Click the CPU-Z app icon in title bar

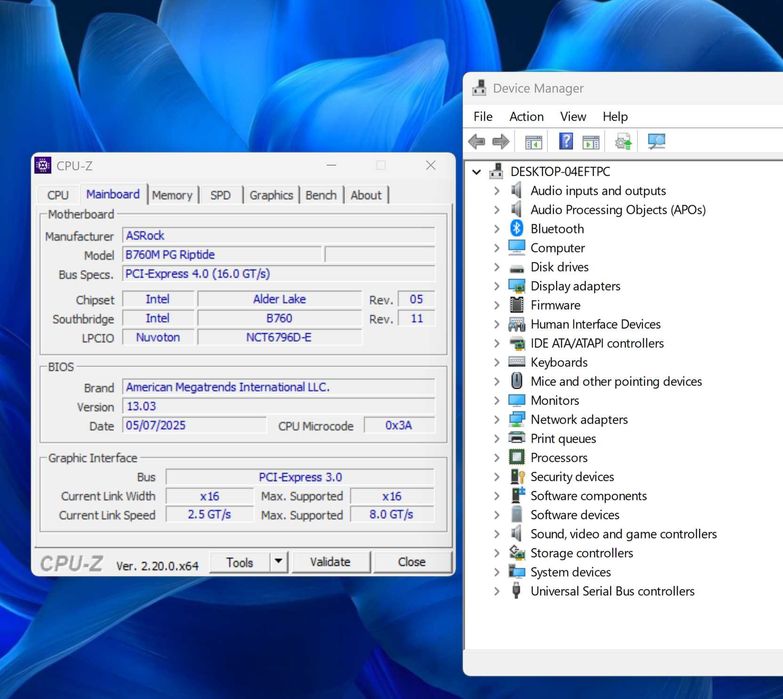(43, 165)
